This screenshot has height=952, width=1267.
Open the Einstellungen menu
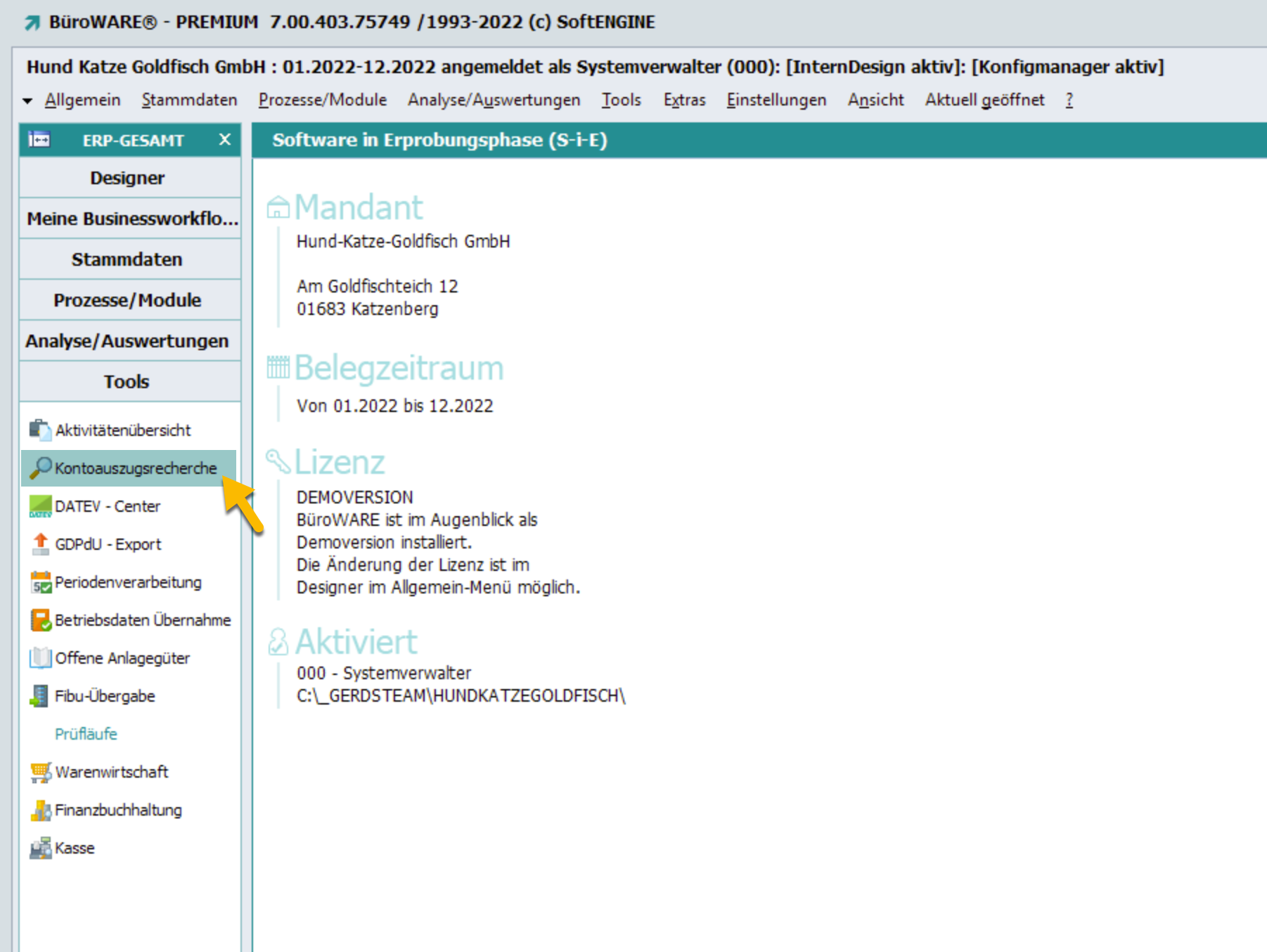776,100
